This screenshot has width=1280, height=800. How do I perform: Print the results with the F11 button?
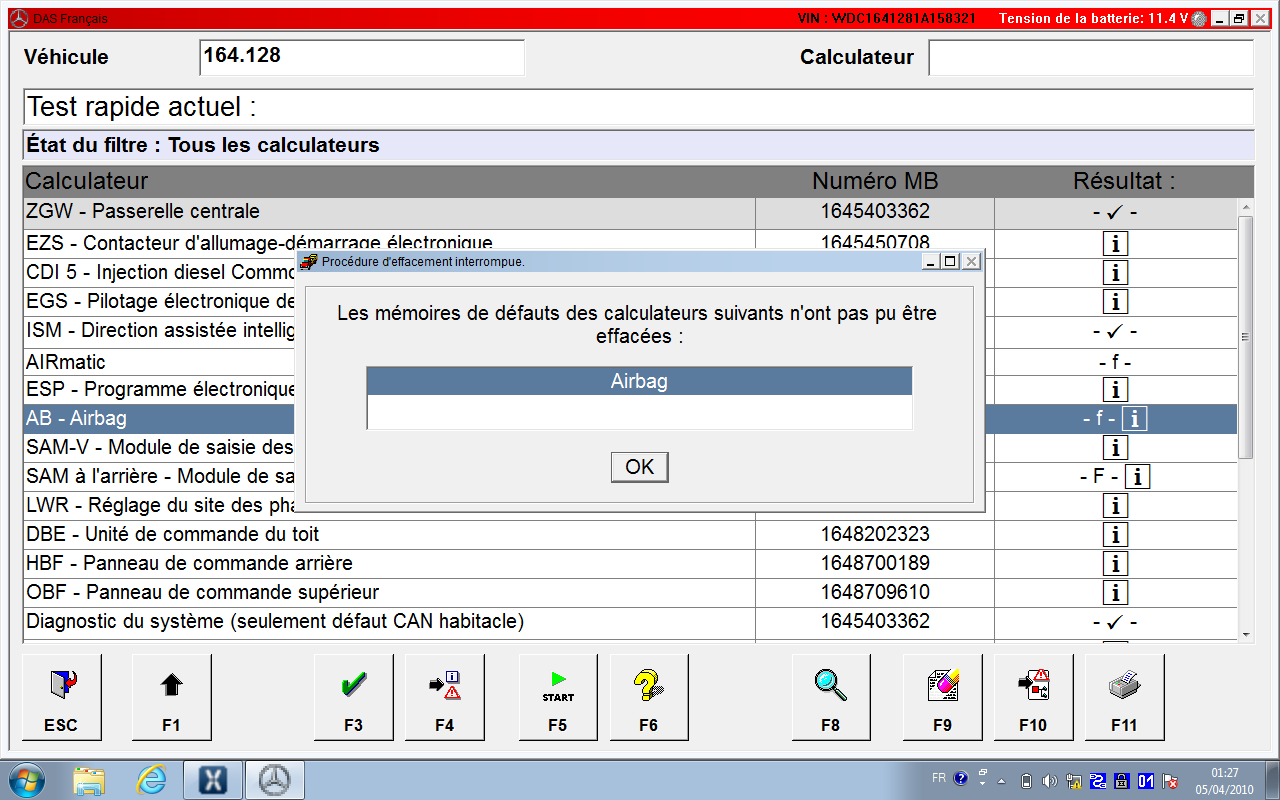[1125, 697]
